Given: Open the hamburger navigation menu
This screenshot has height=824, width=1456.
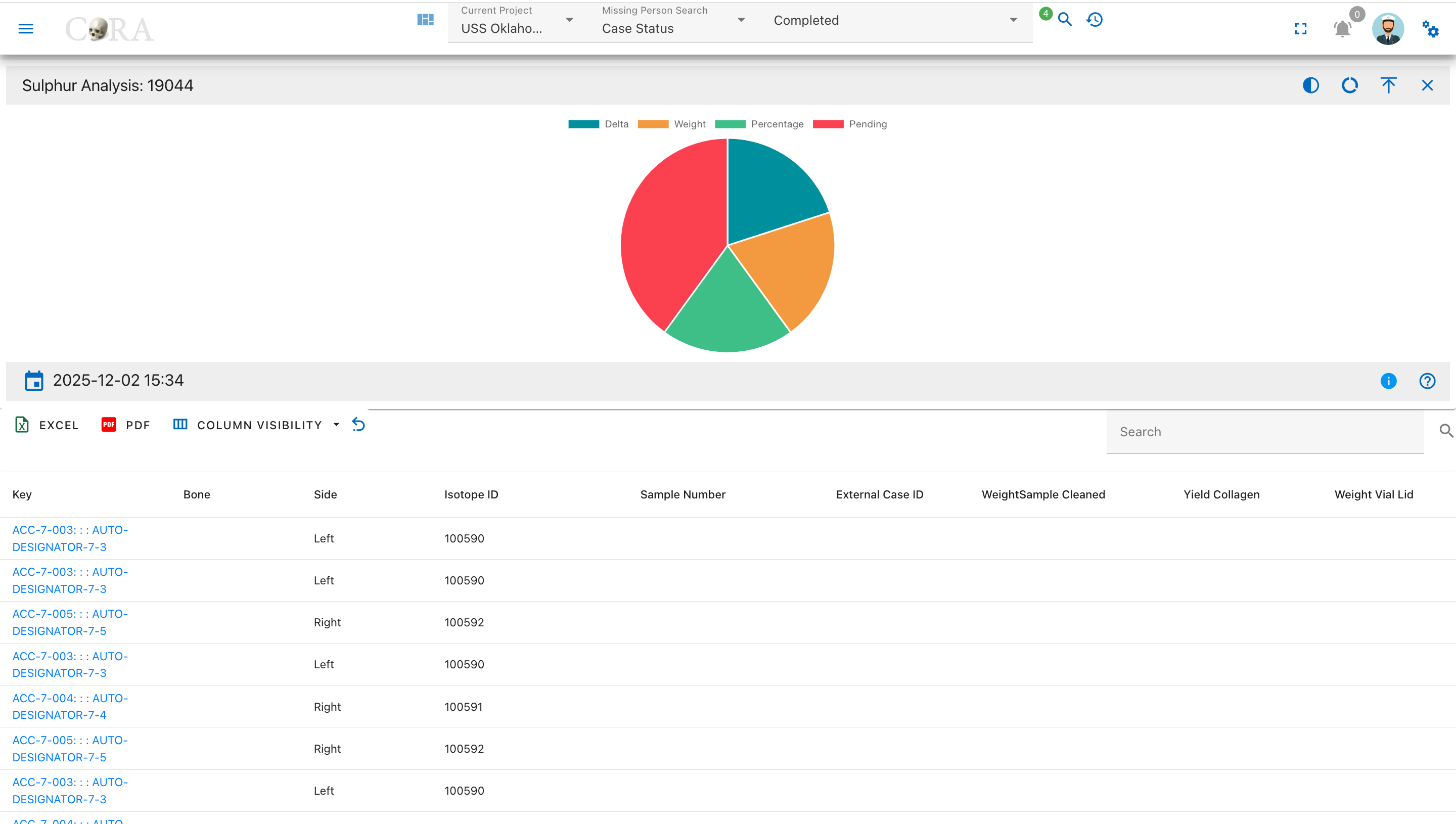Looking at the screenshot, I should [x=26, y=28].
